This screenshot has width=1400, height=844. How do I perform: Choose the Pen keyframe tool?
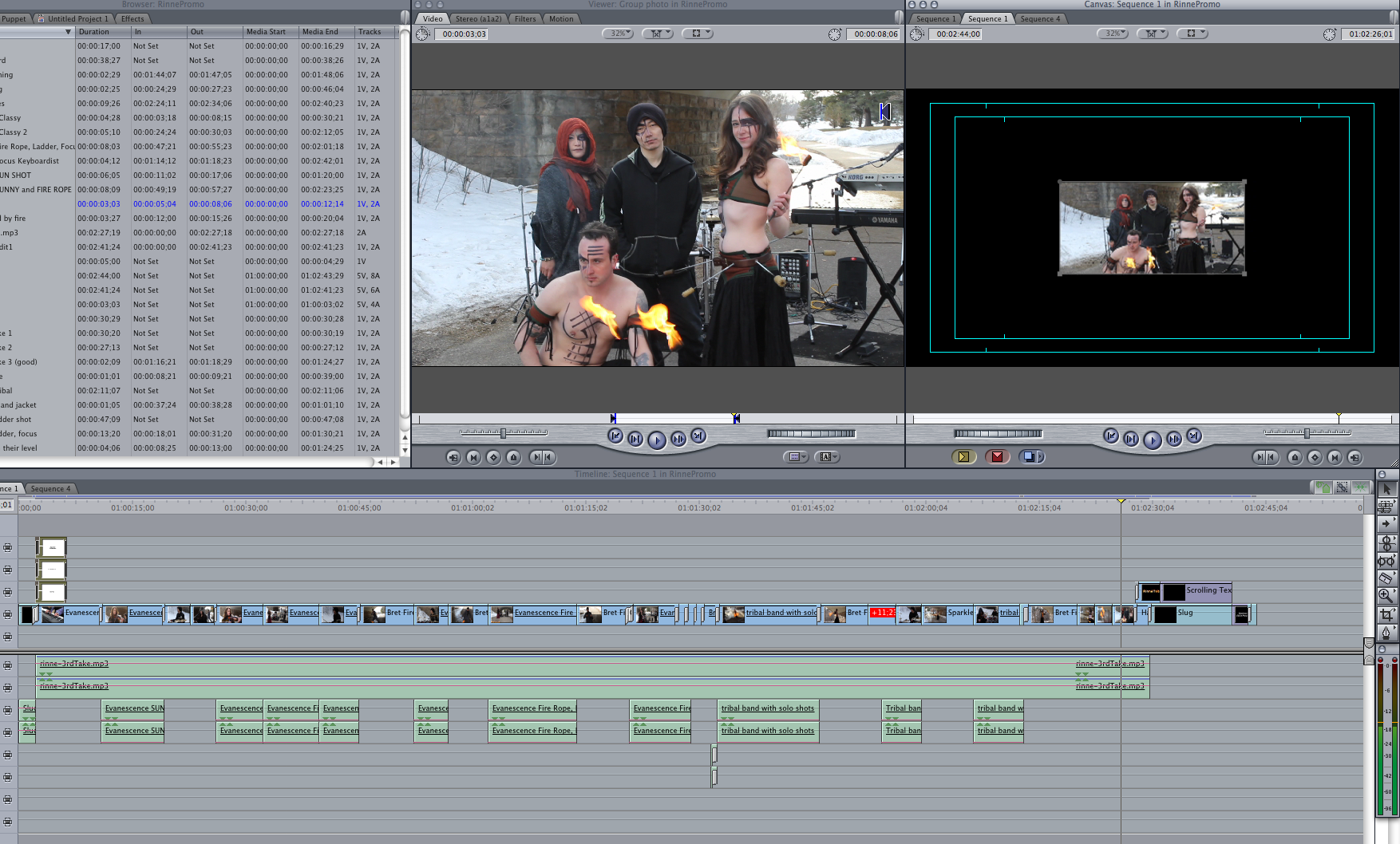pyautogui.click(x=1386, y=632)
